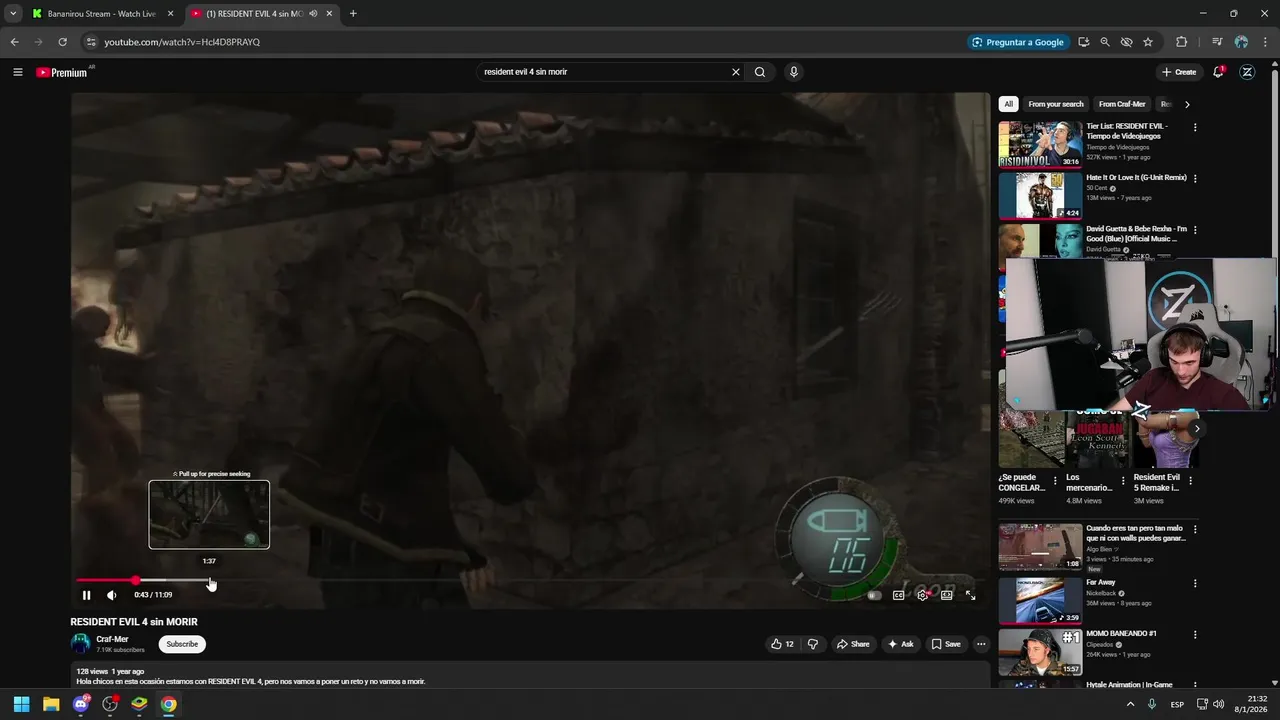This screenshot has width=1280, height=720.
Task: Open options for ¿Se puede CONGELAR short
Action: 1054,481
